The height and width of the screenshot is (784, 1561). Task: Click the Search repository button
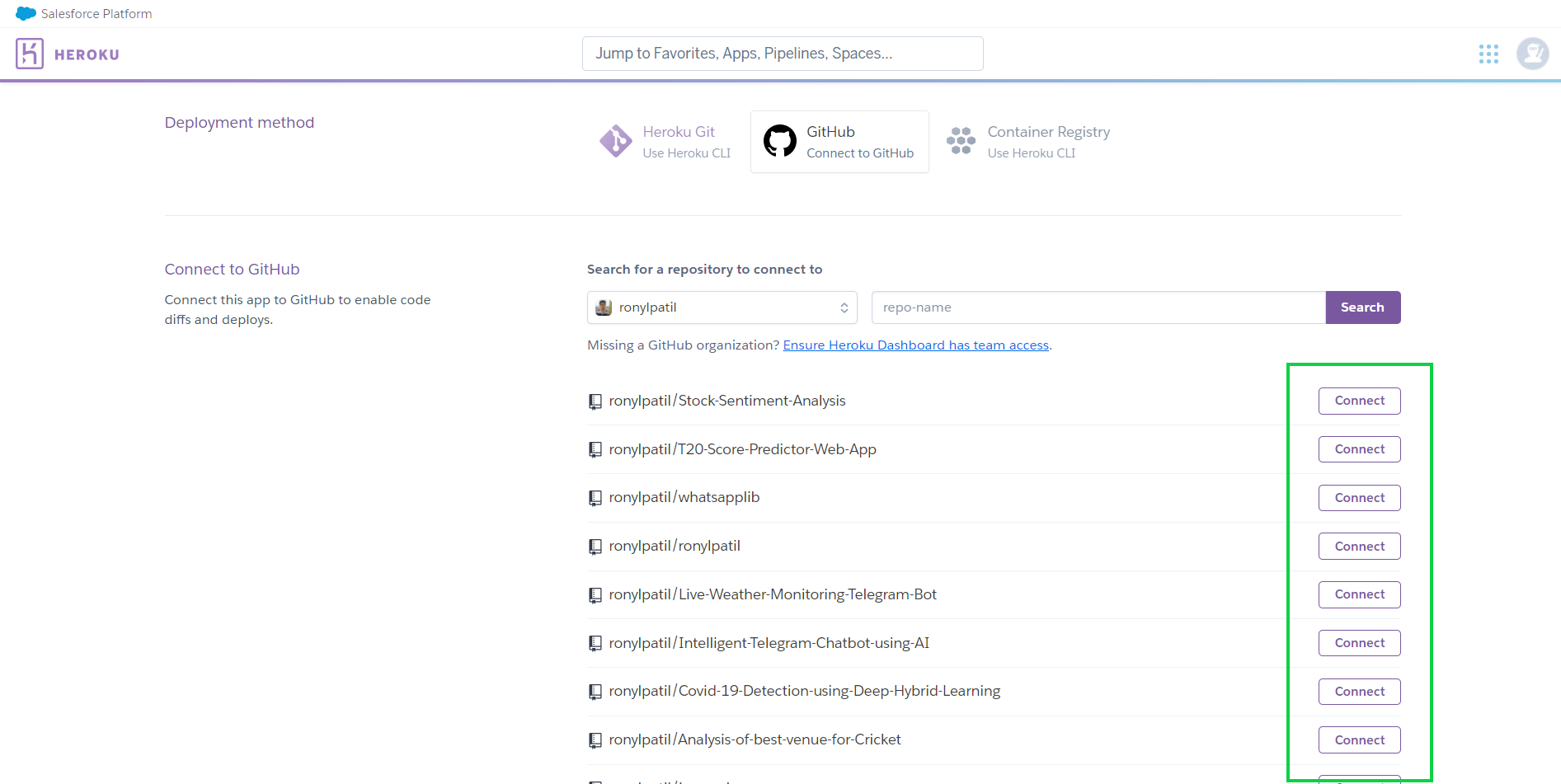tap(1363, 307)
